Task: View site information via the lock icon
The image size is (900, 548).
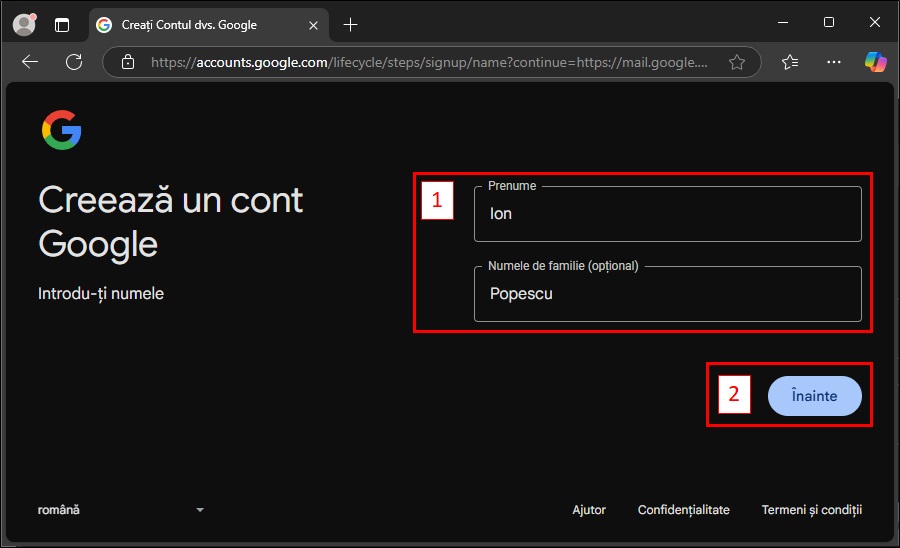Action: [x=127, y=62]
